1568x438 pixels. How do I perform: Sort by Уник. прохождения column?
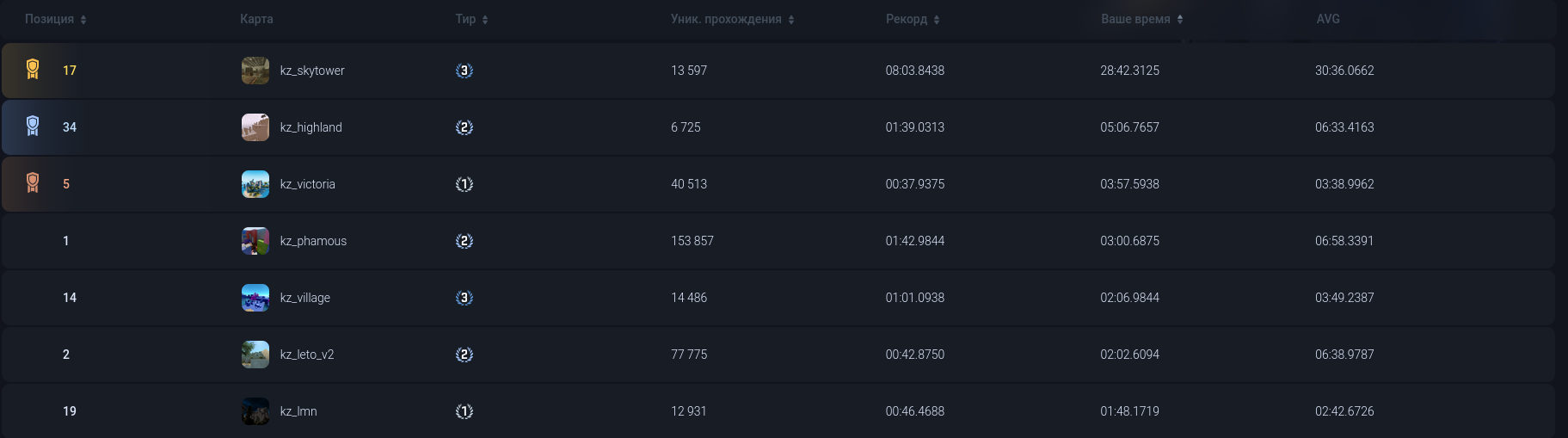(x=732, y=19)
